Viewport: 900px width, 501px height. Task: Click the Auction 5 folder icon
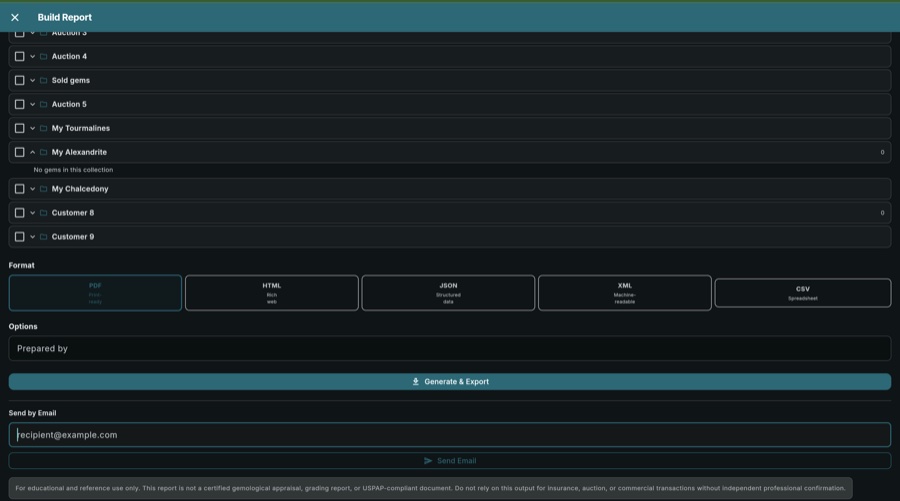tap(44, 104)
